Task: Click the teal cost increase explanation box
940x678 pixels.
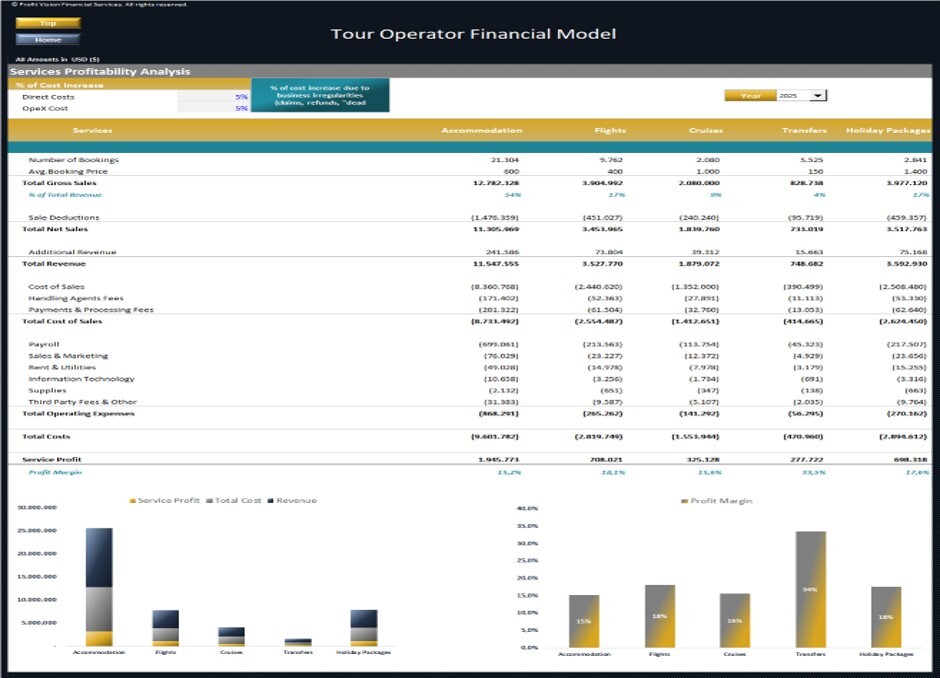Action: point(321,97)
